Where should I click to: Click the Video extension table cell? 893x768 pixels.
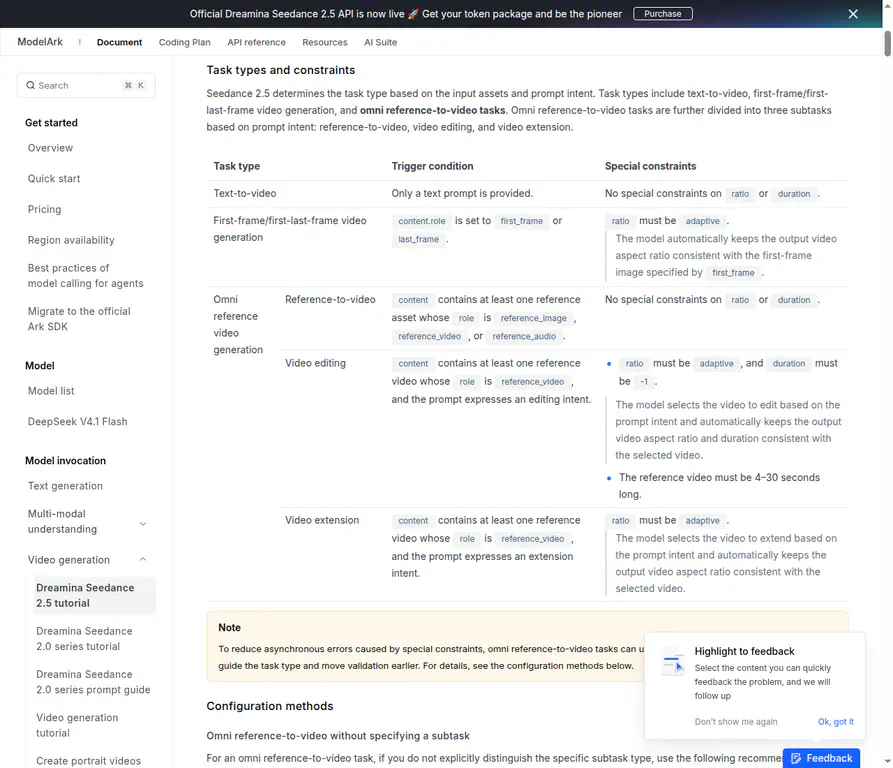[x=322, y=520]
